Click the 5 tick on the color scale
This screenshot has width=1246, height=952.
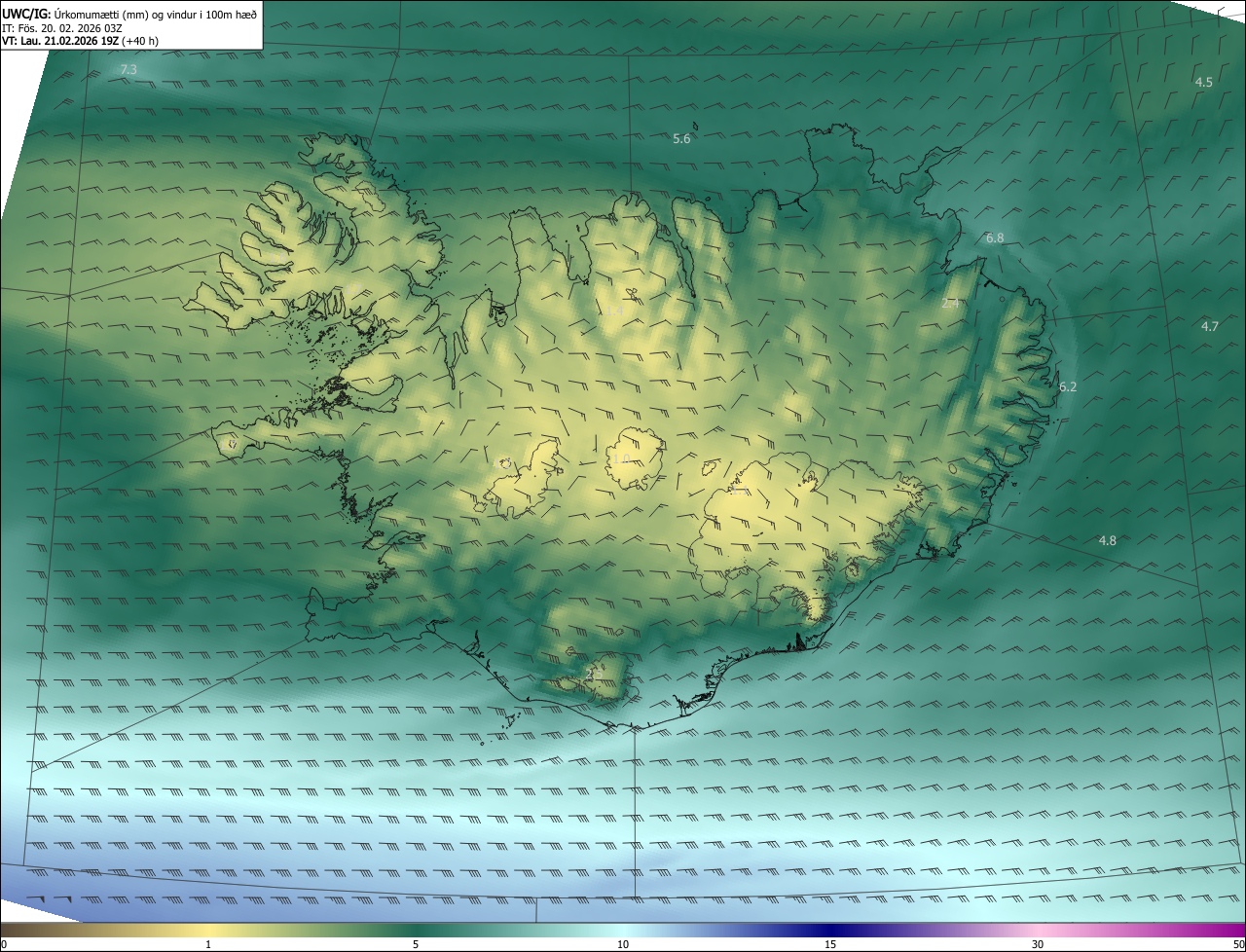coord(416,944)
